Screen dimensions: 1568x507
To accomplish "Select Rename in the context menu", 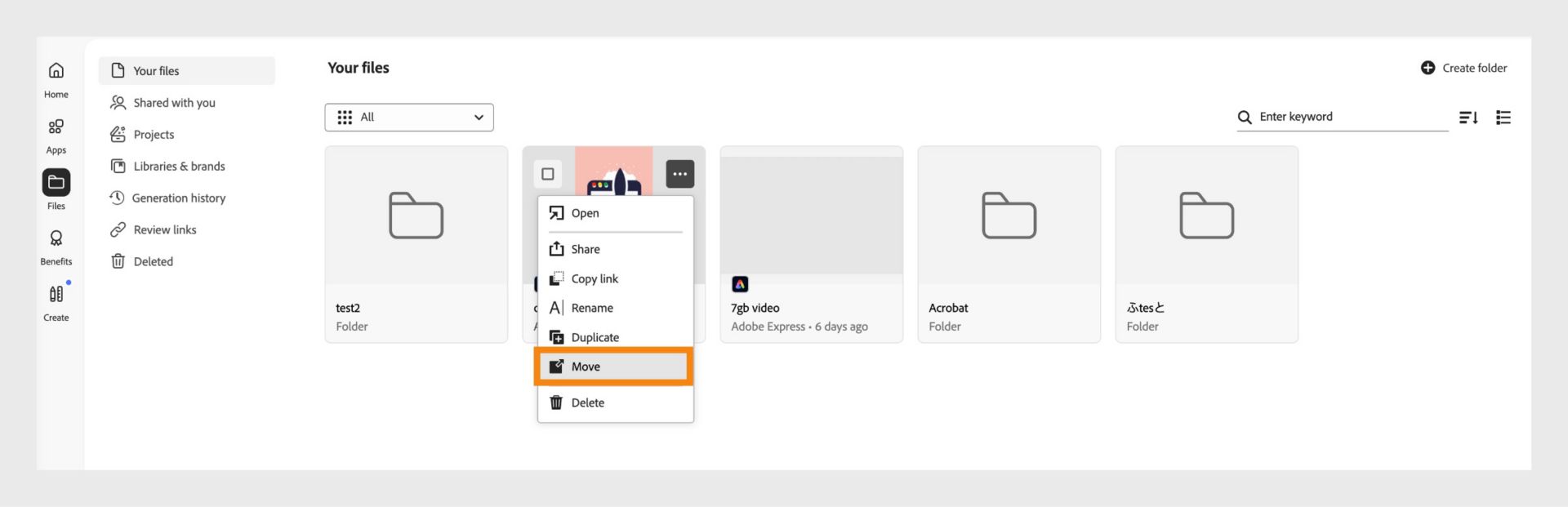I will click(614, 308).
